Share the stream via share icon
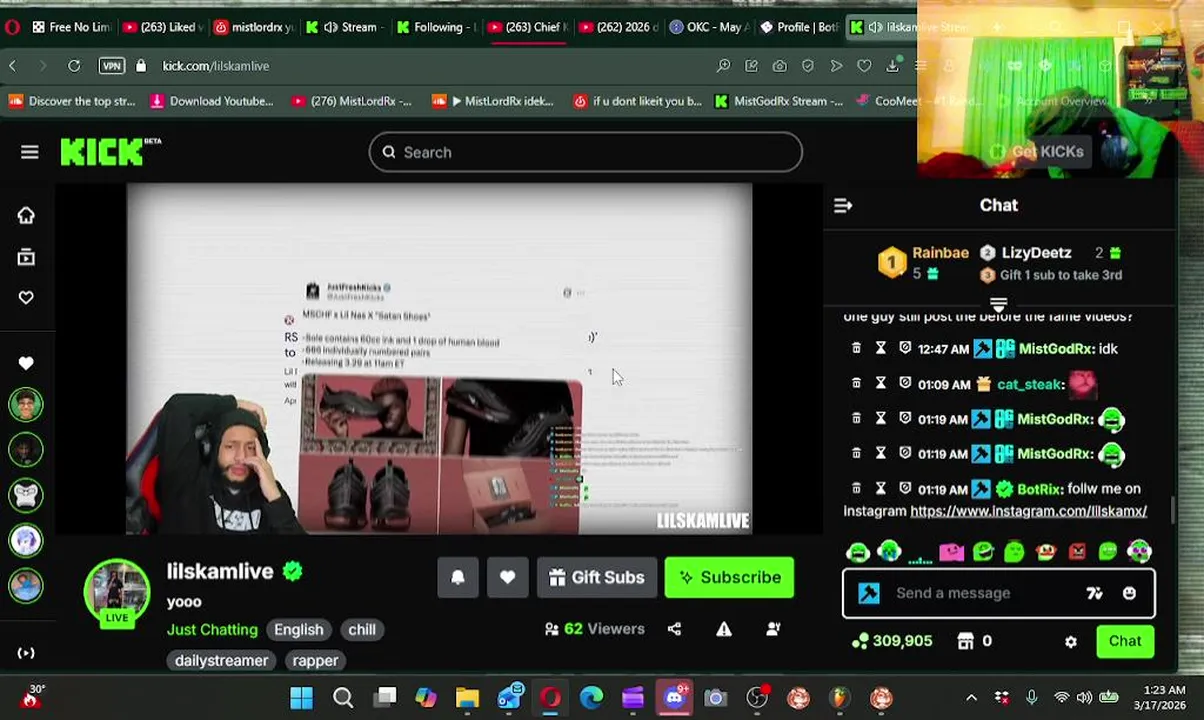This screenshot has height=720, width=1204. point(674,629)
